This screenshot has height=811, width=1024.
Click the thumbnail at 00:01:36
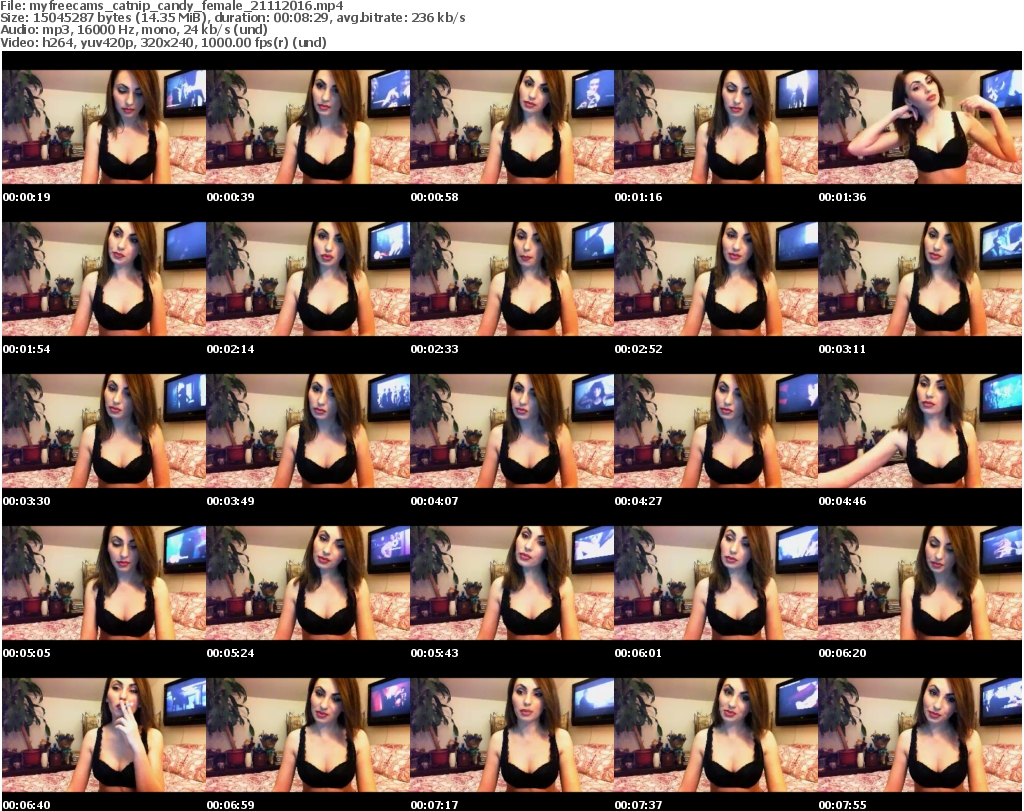[x=920, y=127]
